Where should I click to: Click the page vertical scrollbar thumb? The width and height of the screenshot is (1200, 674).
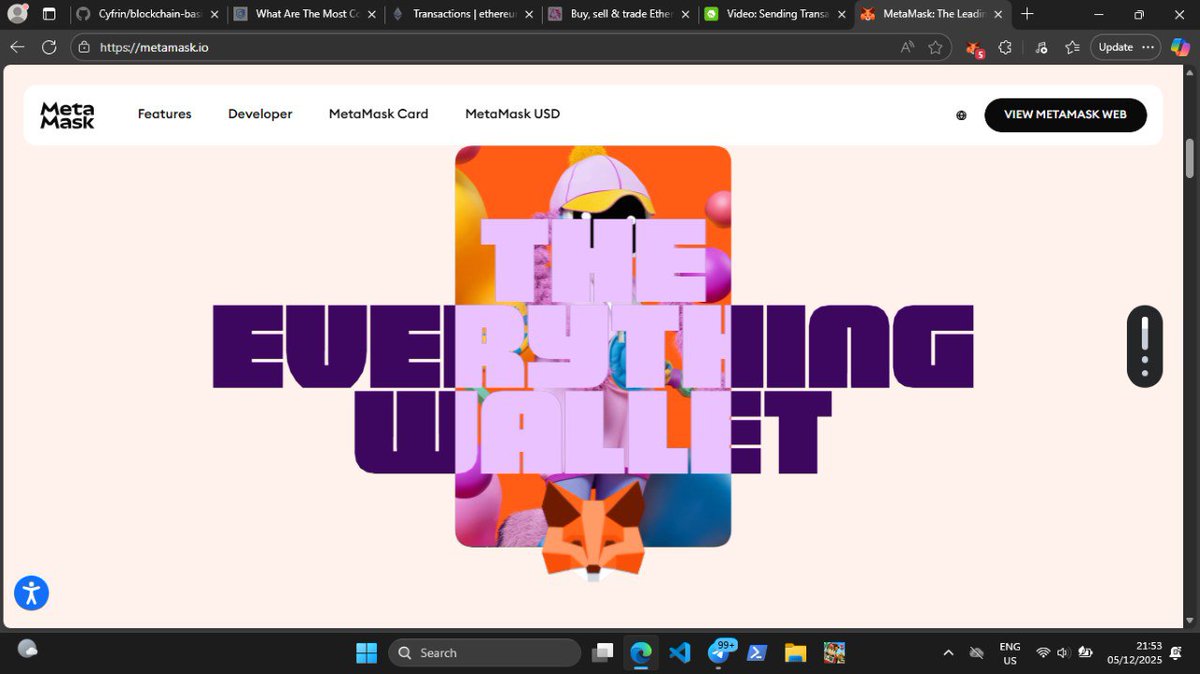point(1190,158)
